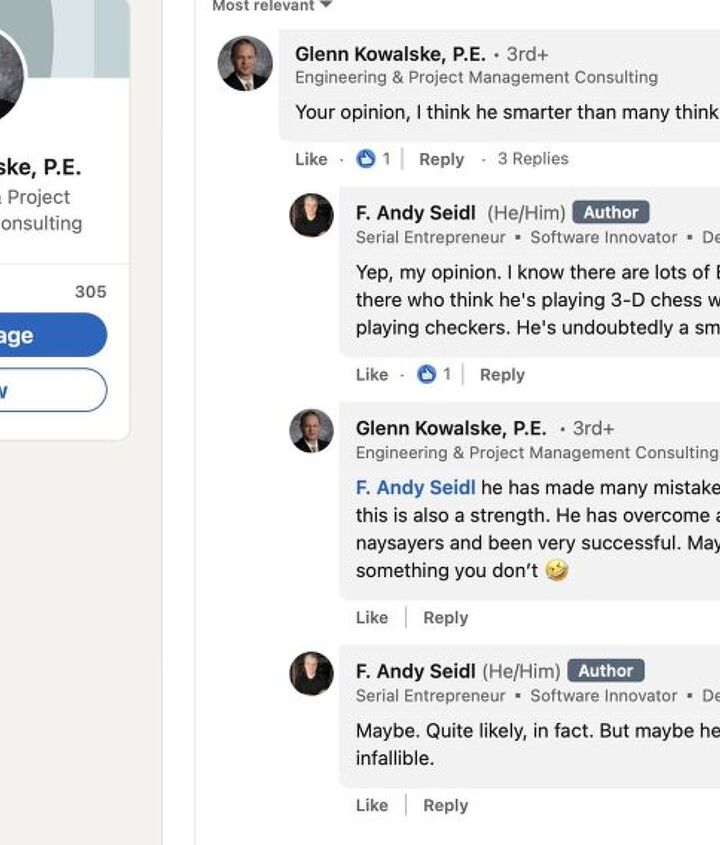
Task: Reply to the 'Yep, my opinion' comment
Action: coord(502,375)
